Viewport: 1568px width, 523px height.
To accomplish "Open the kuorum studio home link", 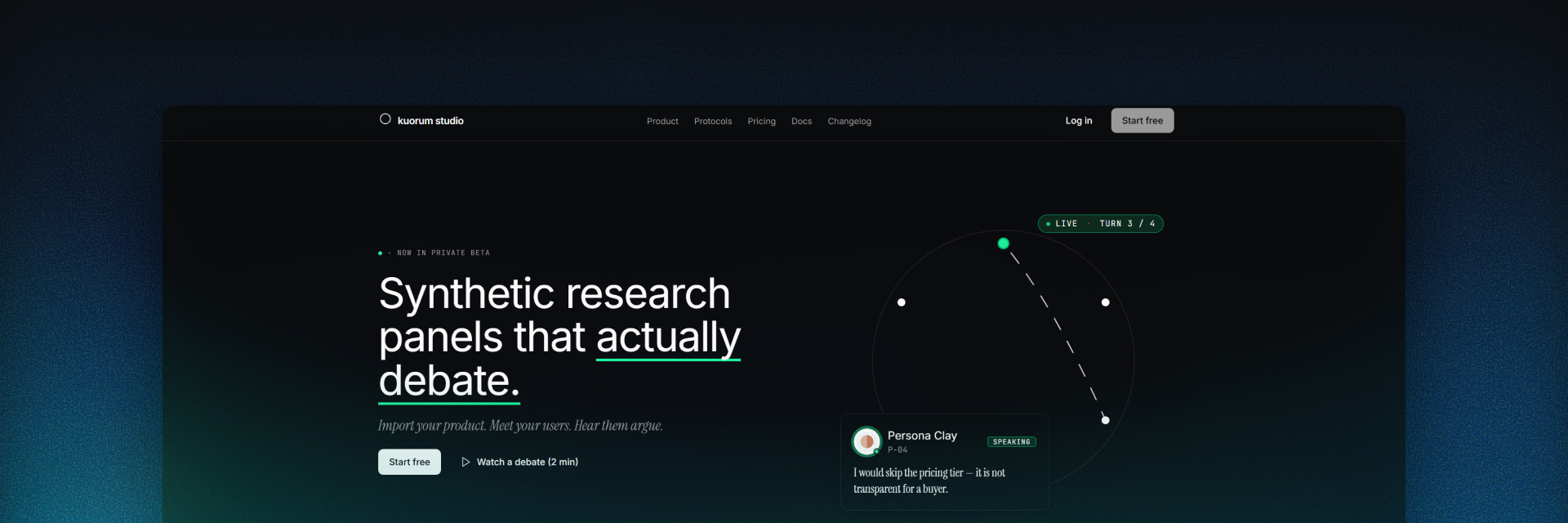I will tap(421, 120).
